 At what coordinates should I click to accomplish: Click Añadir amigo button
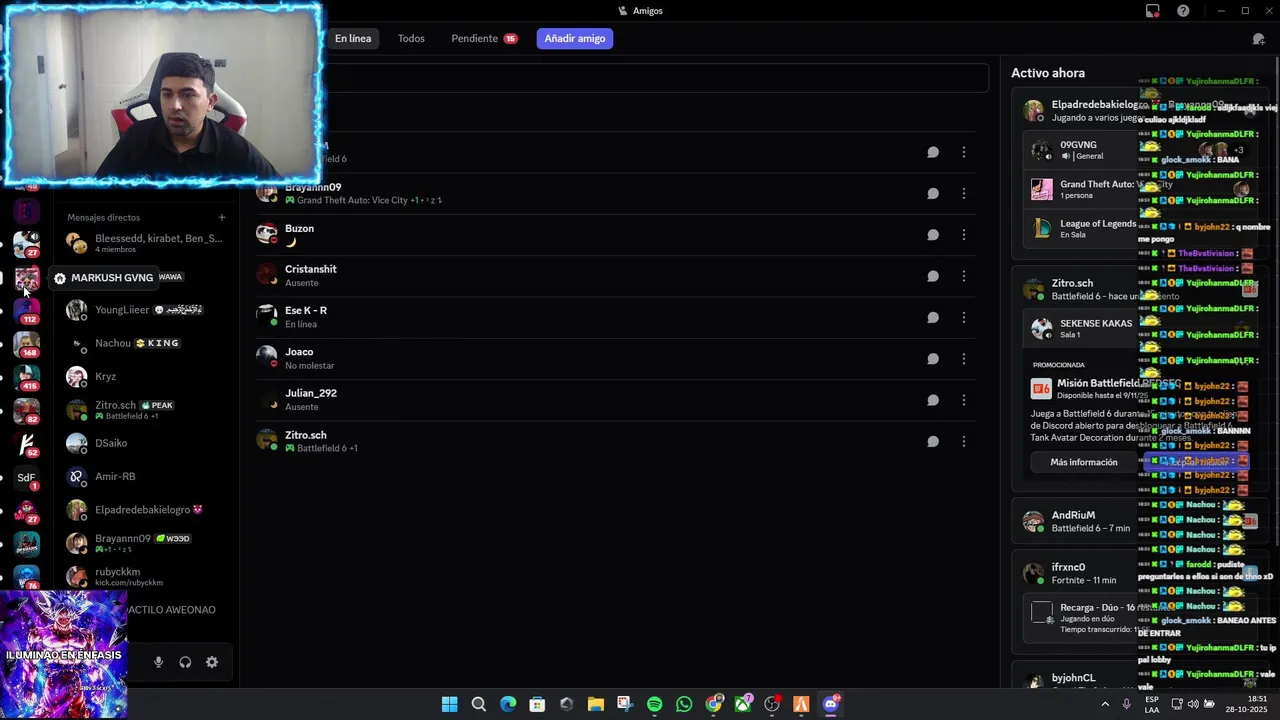(x=575, y=39)
